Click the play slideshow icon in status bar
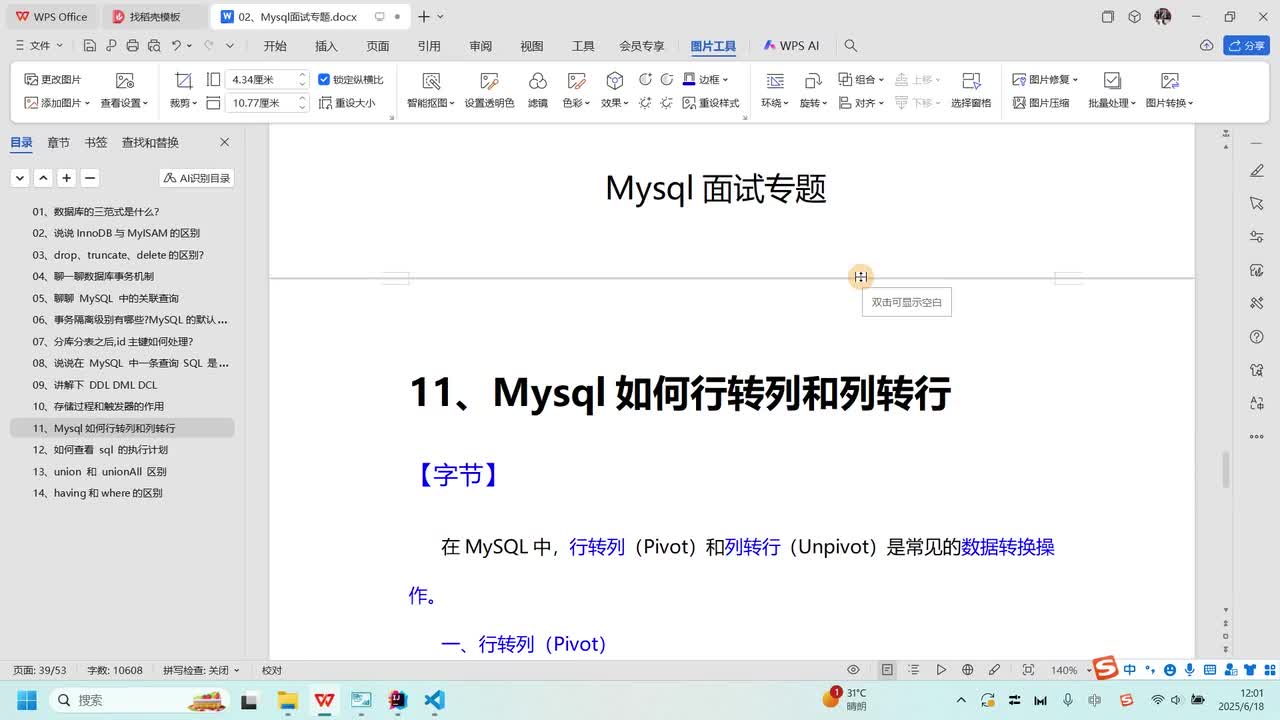This screenshot has width=1280, height=720. [x=941, y=670]
